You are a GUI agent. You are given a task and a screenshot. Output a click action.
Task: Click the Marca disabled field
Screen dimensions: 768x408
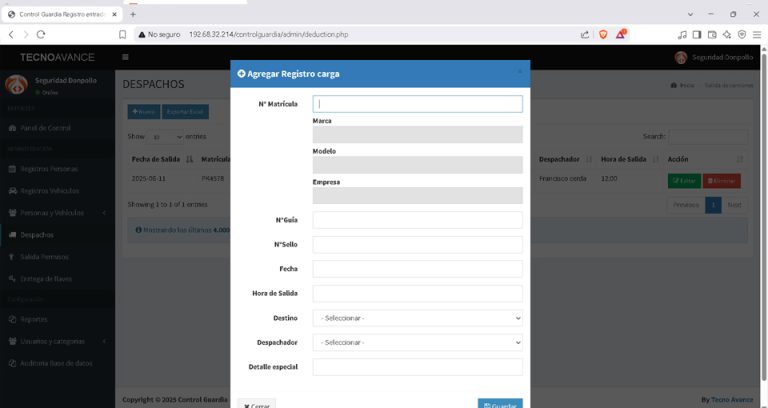[417, 134]
